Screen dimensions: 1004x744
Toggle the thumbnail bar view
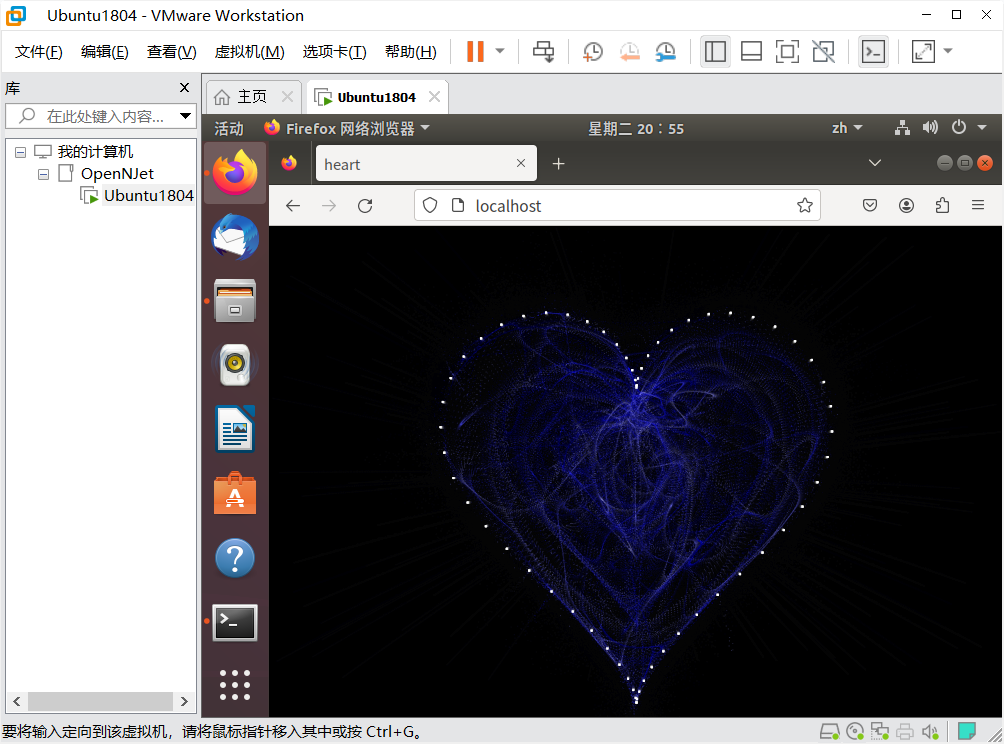(x=751, y=51)
